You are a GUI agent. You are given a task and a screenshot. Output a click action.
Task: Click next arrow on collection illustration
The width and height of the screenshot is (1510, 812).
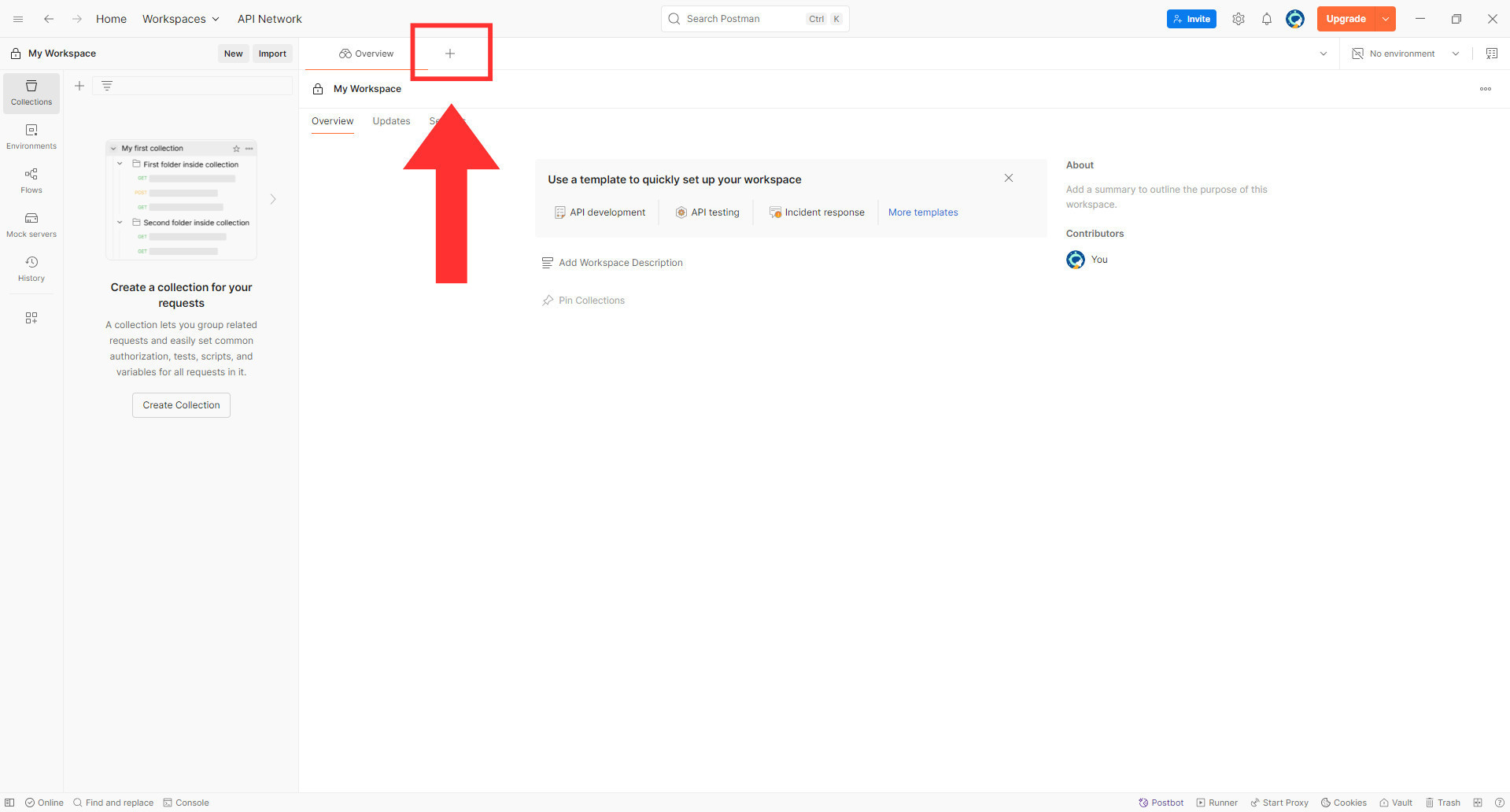point(273,199)
